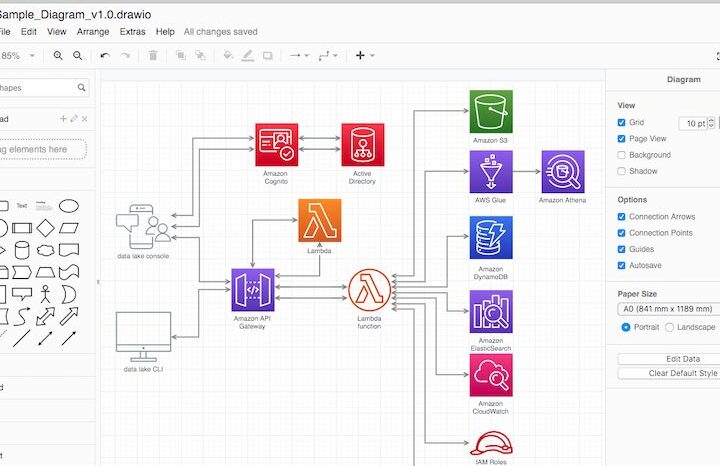Click the redo arrow icon
The height and width of the screenshot is (466, 720).
point(125,56)
